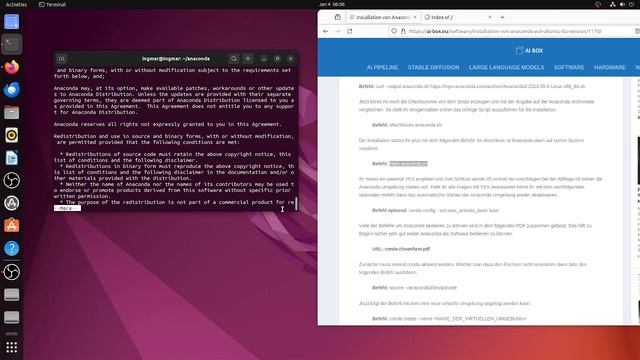This screenshot has width=640, height=360.
Task: Click the volume icon in system tray
Action: (x=622, y=4)
